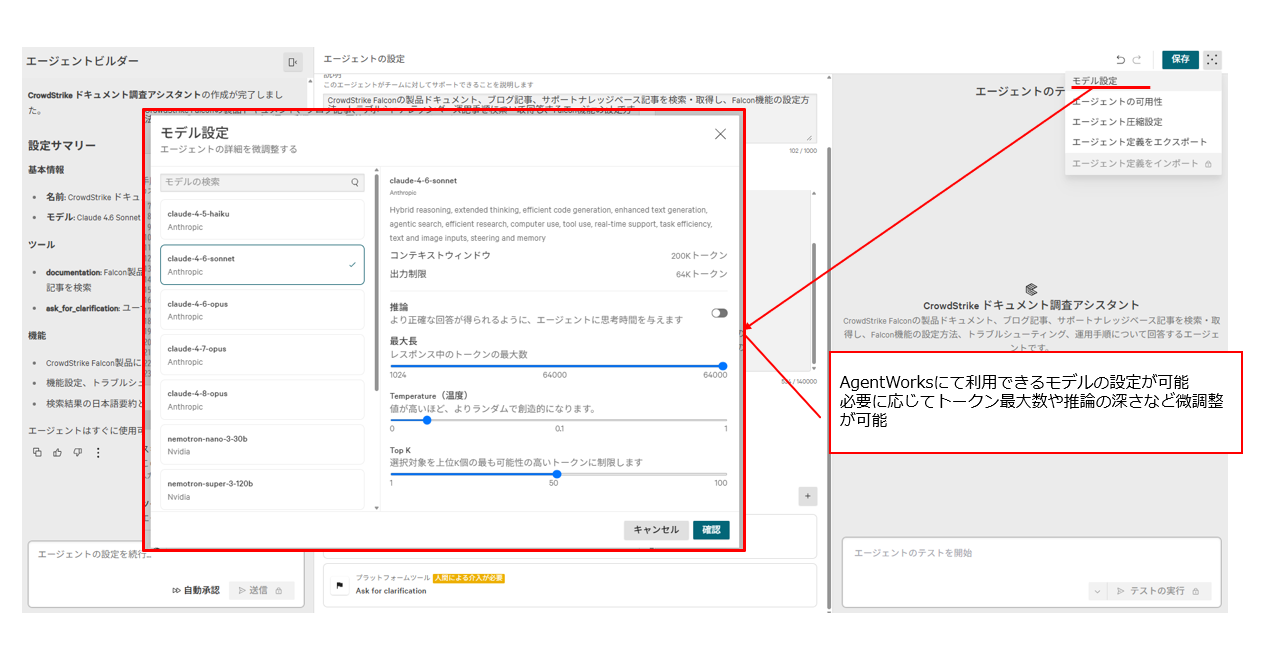Select エージェント定義をインポート menu item
Viewport: 1261px width, 651px height.
pyautogui.click(x=1144, y=163)
